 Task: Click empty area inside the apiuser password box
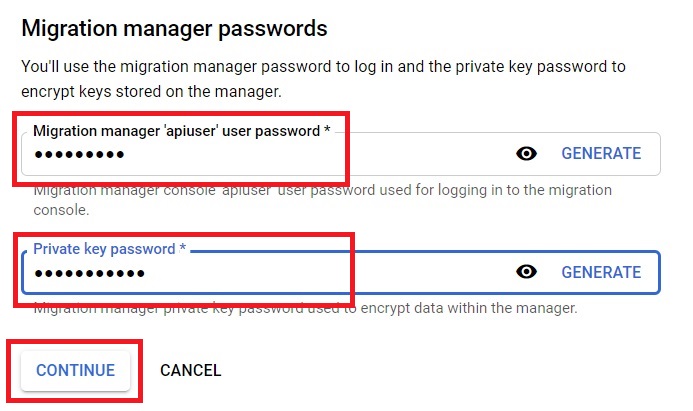pos(318,155)
